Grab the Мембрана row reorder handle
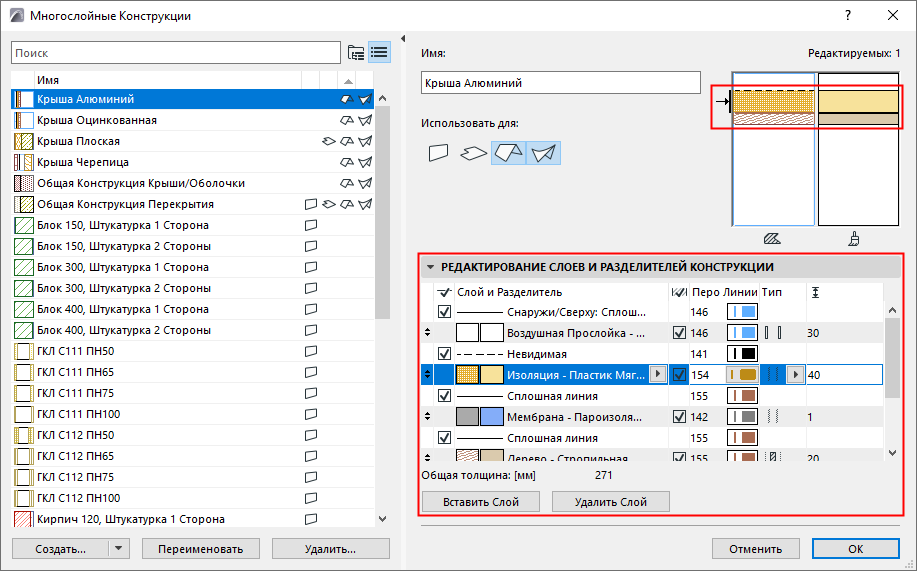Viewport: 917px width, 571px height. (x=428, y=417)
